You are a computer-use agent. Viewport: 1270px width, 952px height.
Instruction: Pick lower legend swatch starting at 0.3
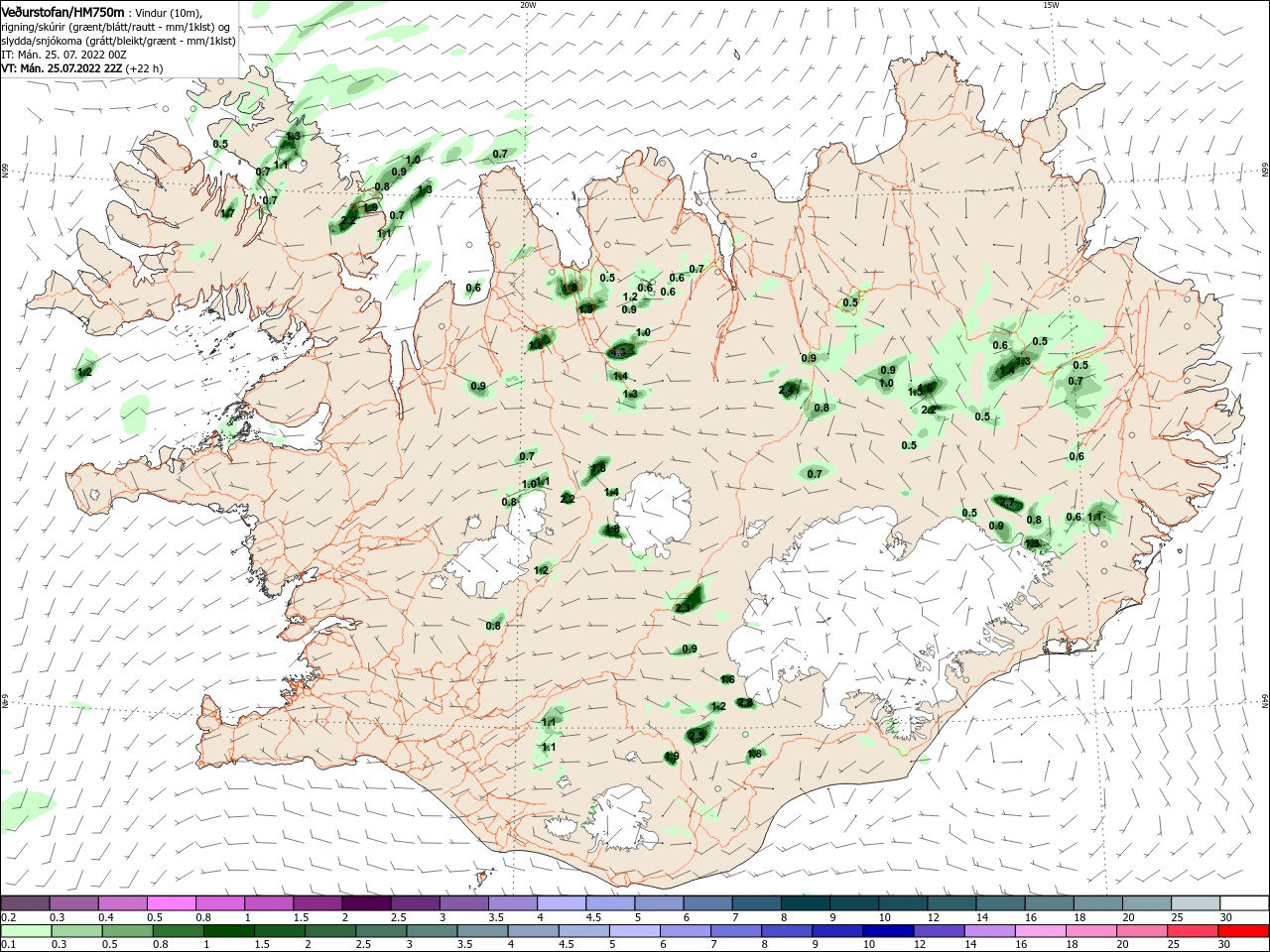tap(77, 932)
